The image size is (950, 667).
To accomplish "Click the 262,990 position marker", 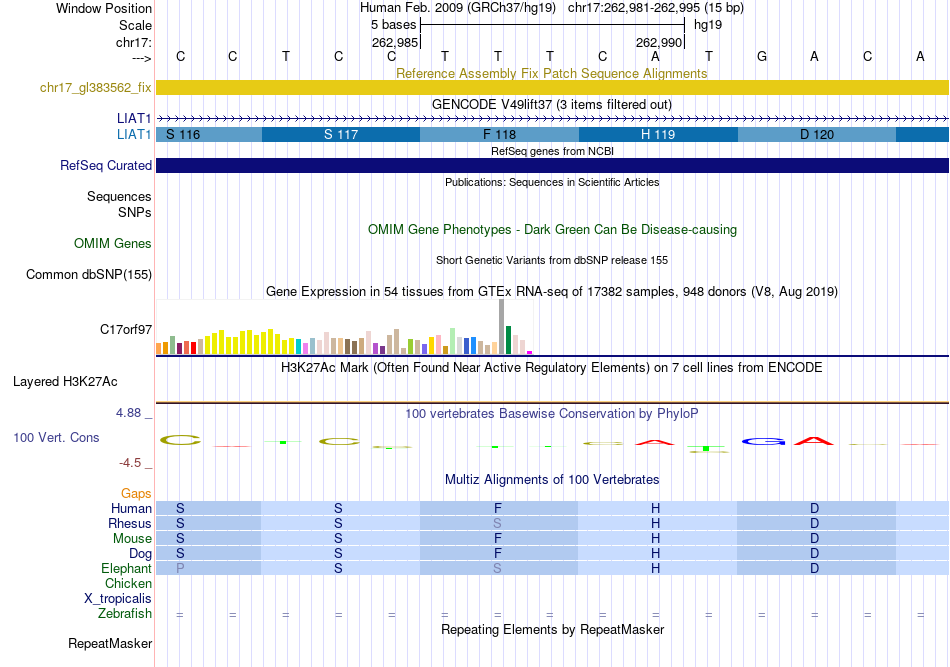I will click(659, 42).
